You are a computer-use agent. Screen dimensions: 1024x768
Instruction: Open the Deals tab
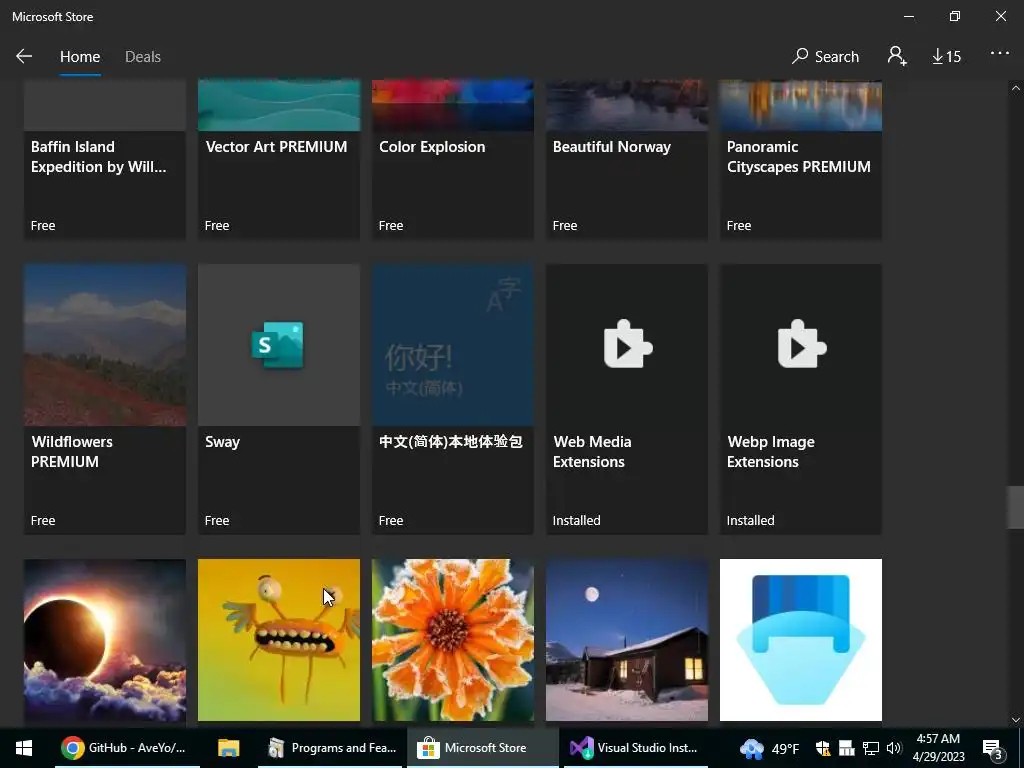(142, 57)
